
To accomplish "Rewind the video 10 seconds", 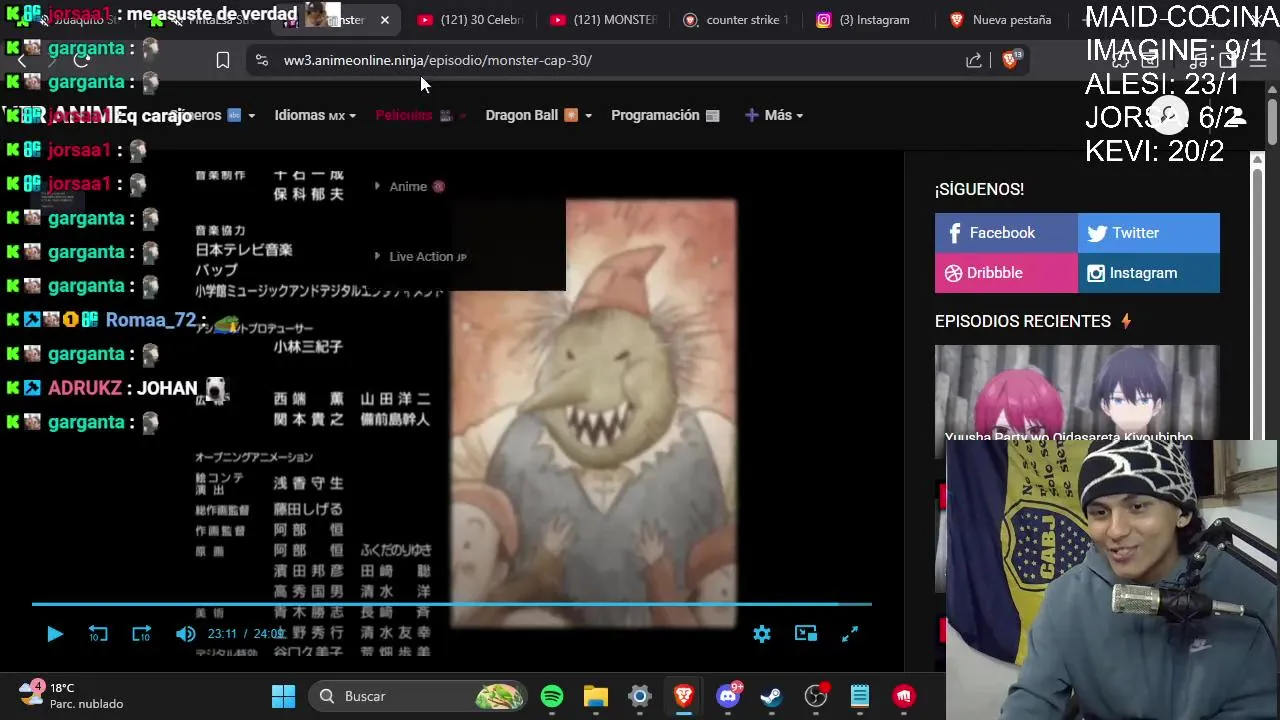I will click(98, 634).
